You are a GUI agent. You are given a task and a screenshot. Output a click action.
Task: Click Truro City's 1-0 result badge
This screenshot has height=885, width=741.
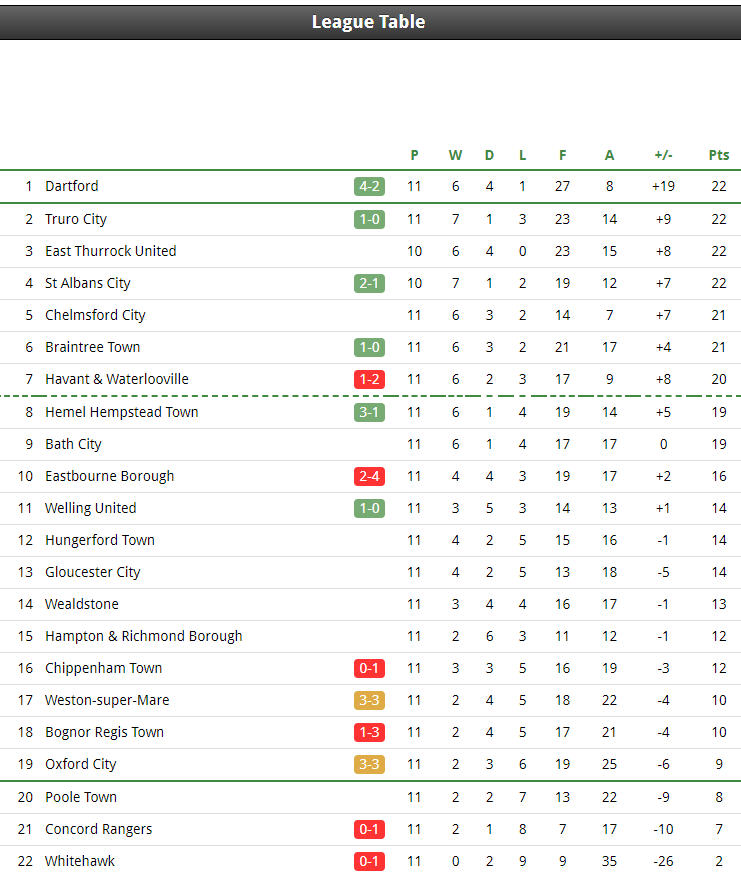coord(369,219)
